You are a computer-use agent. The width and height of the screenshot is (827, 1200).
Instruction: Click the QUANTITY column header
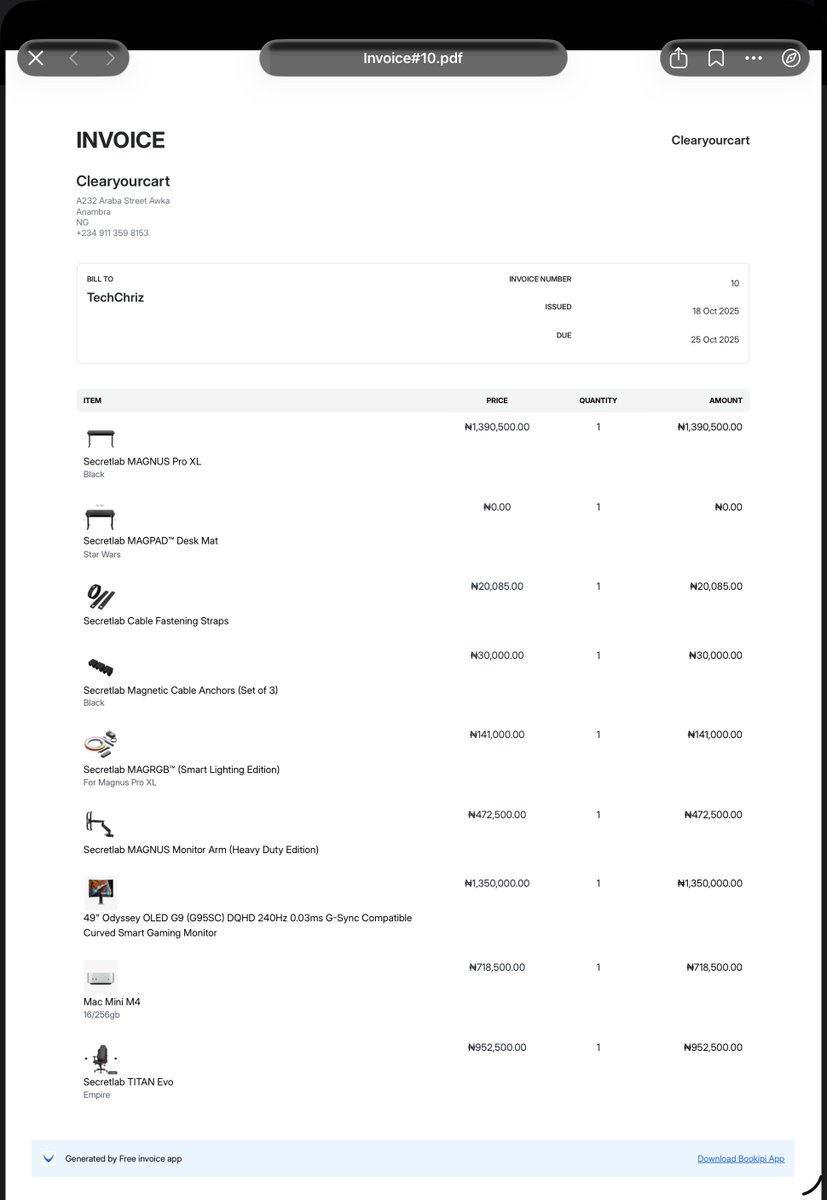pos(598,400)
